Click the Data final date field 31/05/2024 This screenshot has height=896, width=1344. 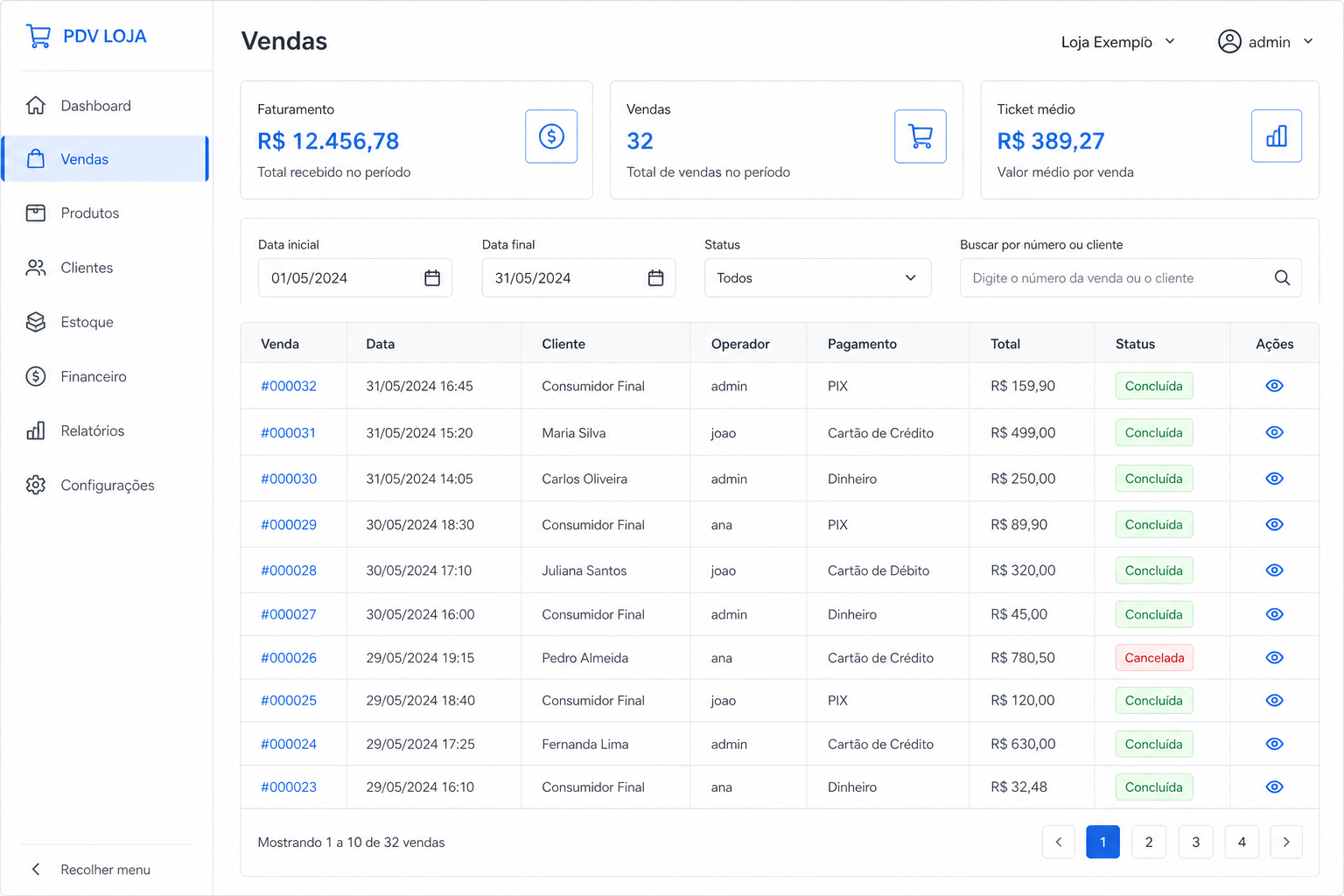click(x=578, y=278)
